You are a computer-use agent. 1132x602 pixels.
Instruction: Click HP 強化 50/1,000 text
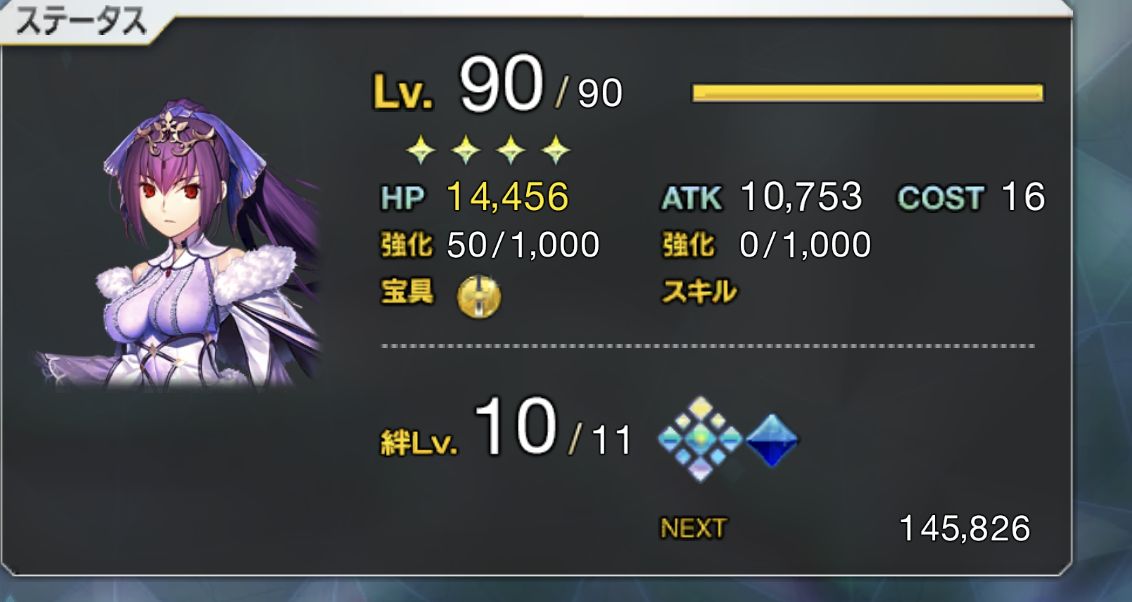pos(490,245)
